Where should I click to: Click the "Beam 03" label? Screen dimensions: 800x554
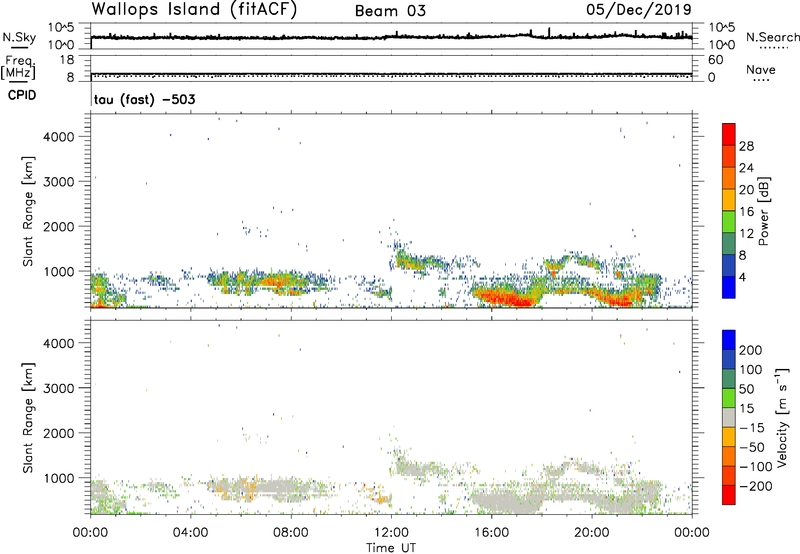tap(390, 11)
